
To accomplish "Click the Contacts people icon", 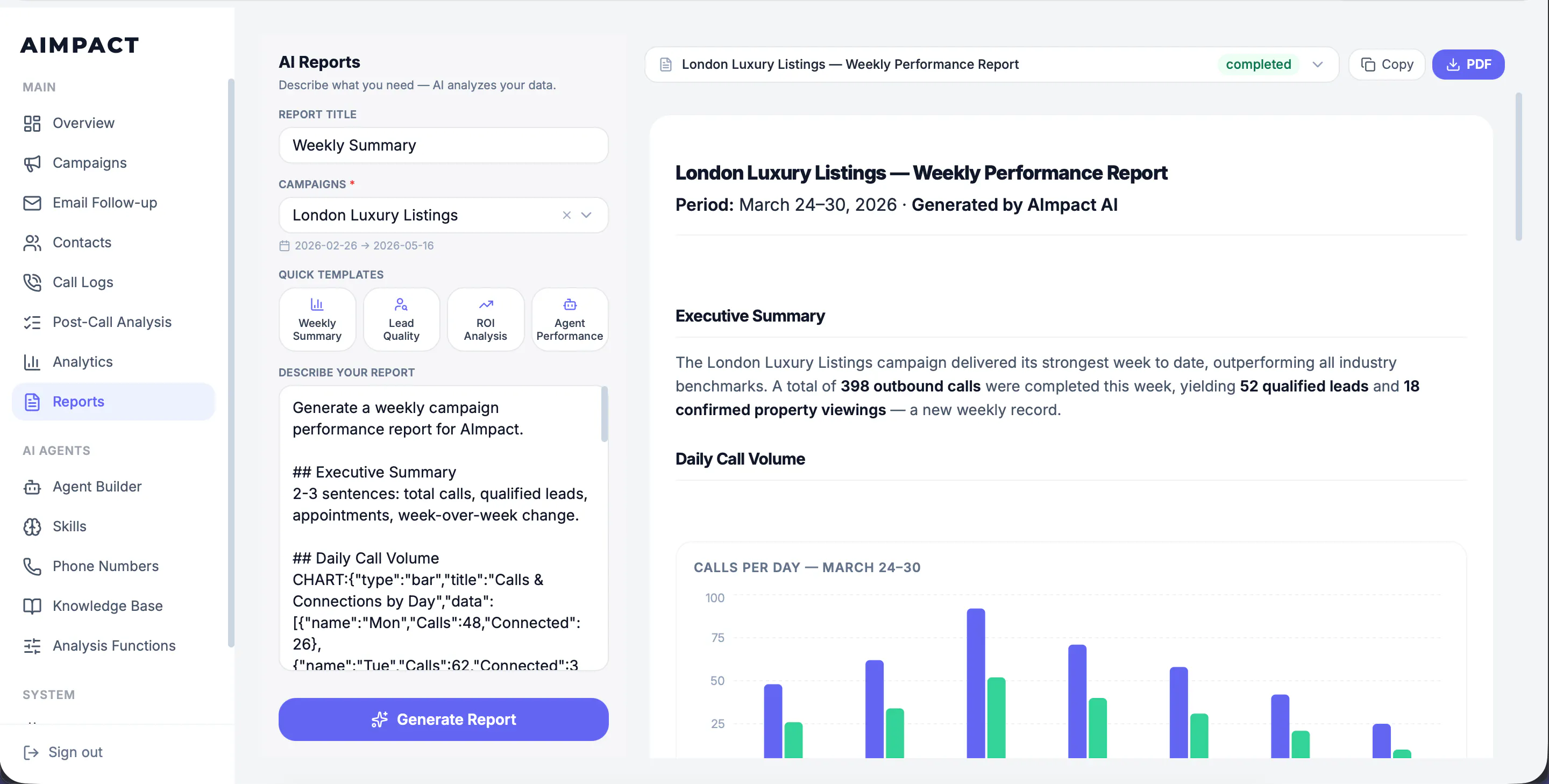I will tap(32, 243).
